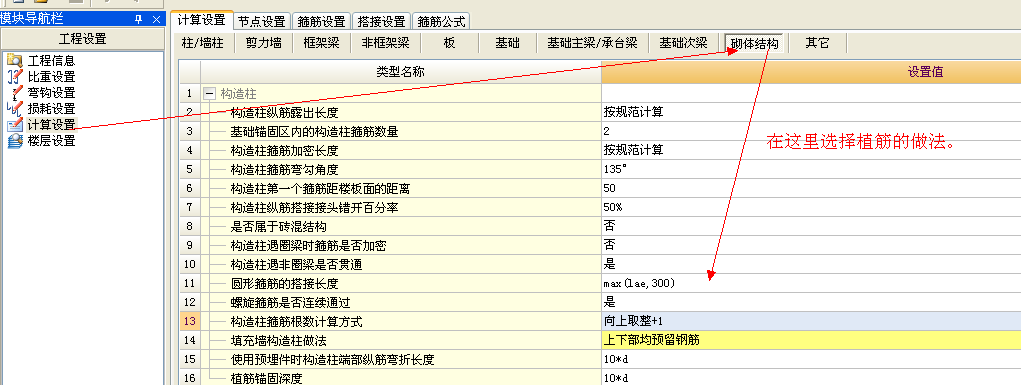Select 弯钩设置 in the navigation tree
1021x385 pixels.
[51, 93]
